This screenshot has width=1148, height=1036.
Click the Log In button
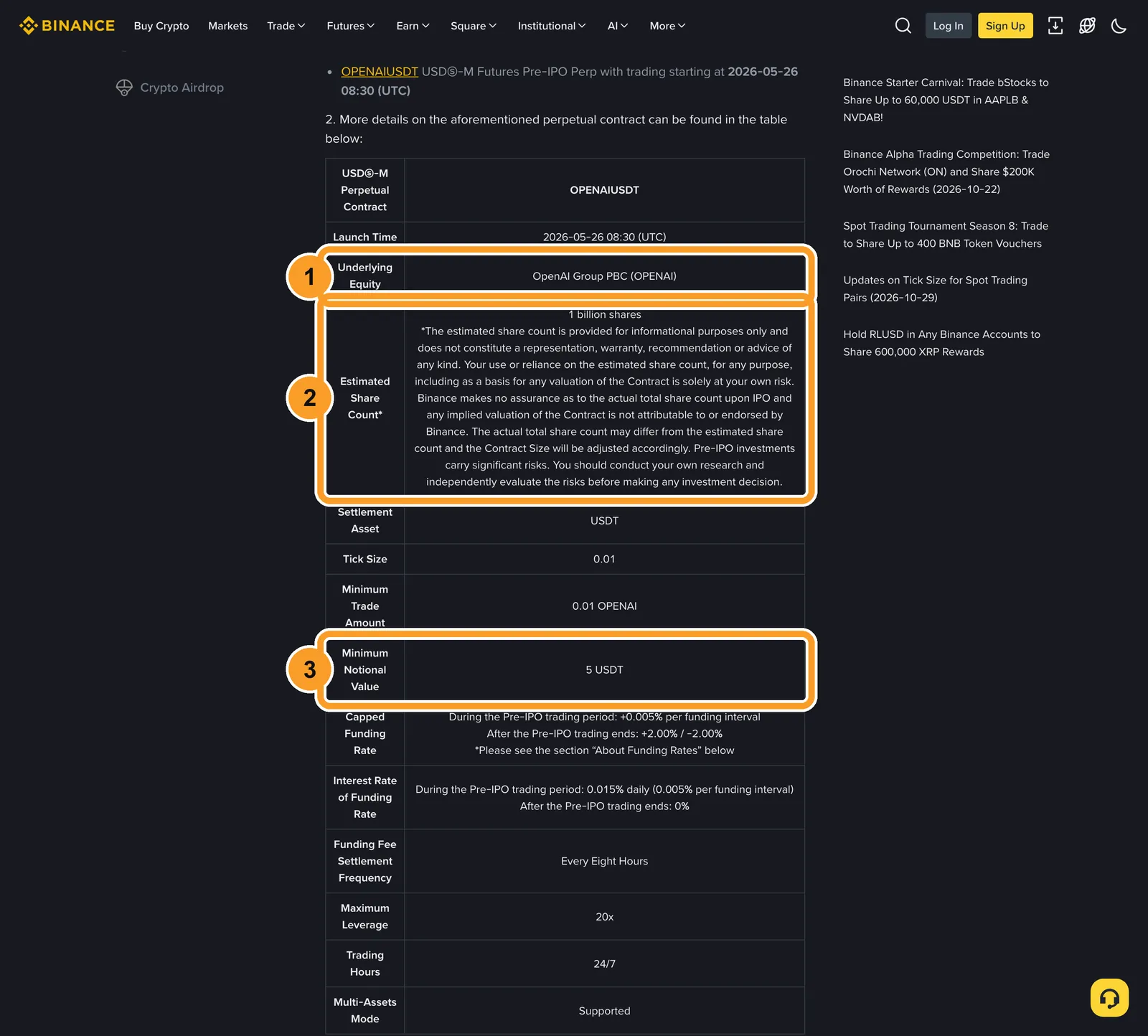click(x=948, y=26)
